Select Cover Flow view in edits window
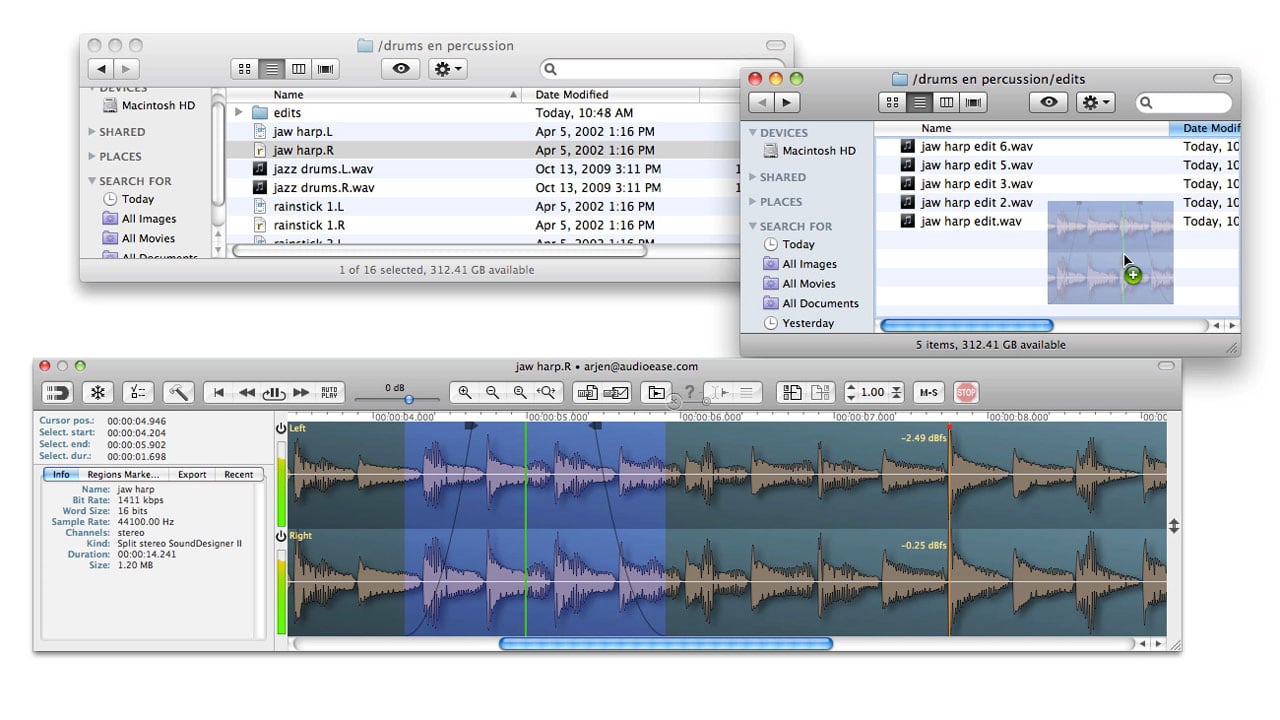 (x=973, y=102)
